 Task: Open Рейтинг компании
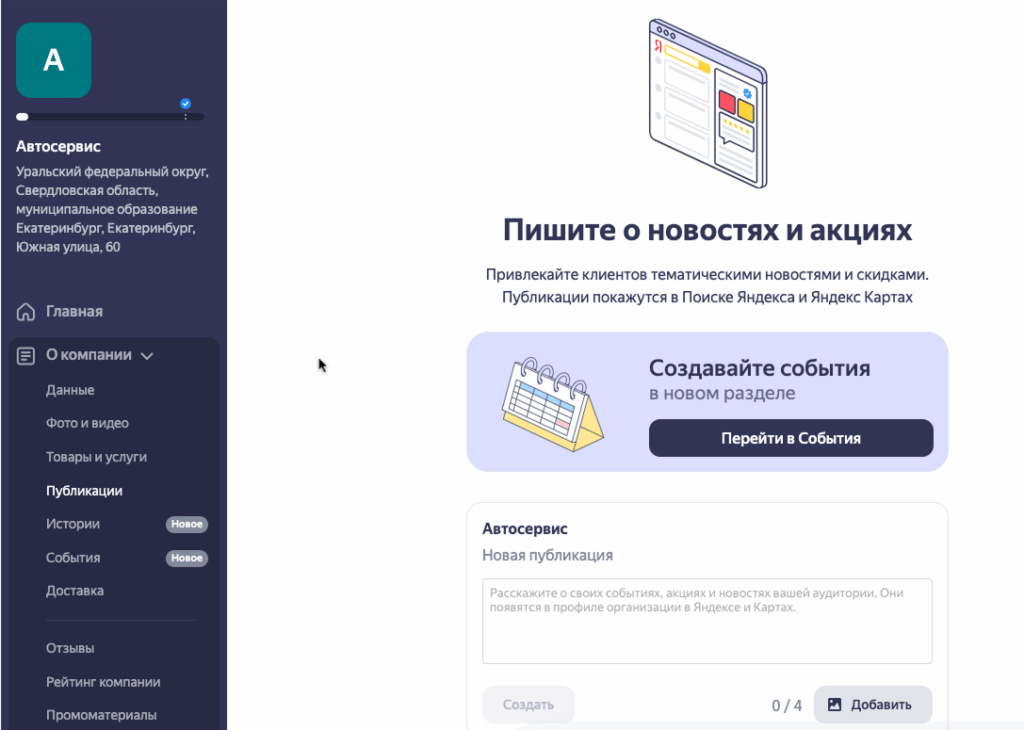(x=103, y=682)
